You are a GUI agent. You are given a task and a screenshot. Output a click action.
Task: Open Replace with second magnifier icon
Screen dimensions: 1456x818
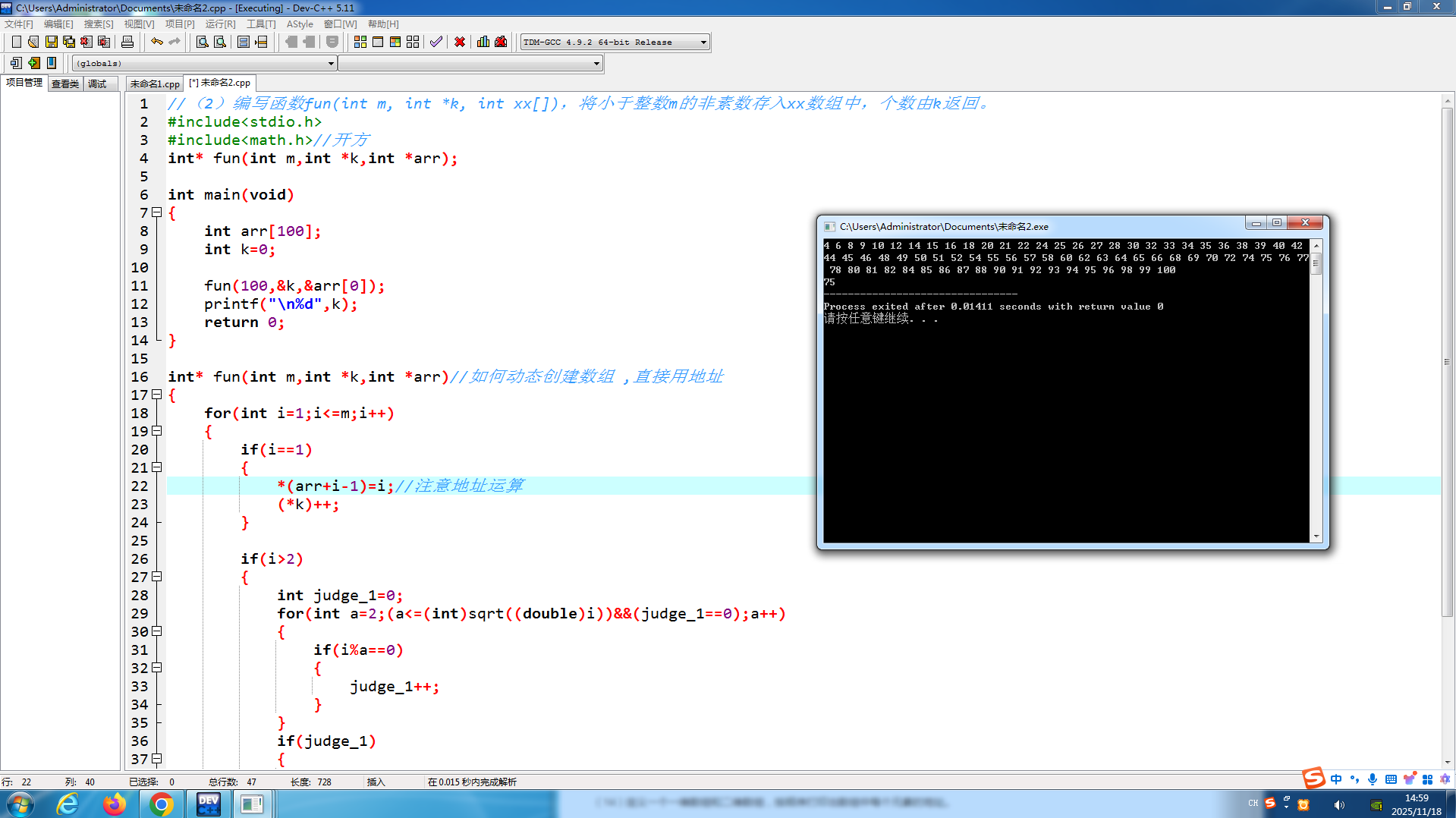click(x=220, y=42)
